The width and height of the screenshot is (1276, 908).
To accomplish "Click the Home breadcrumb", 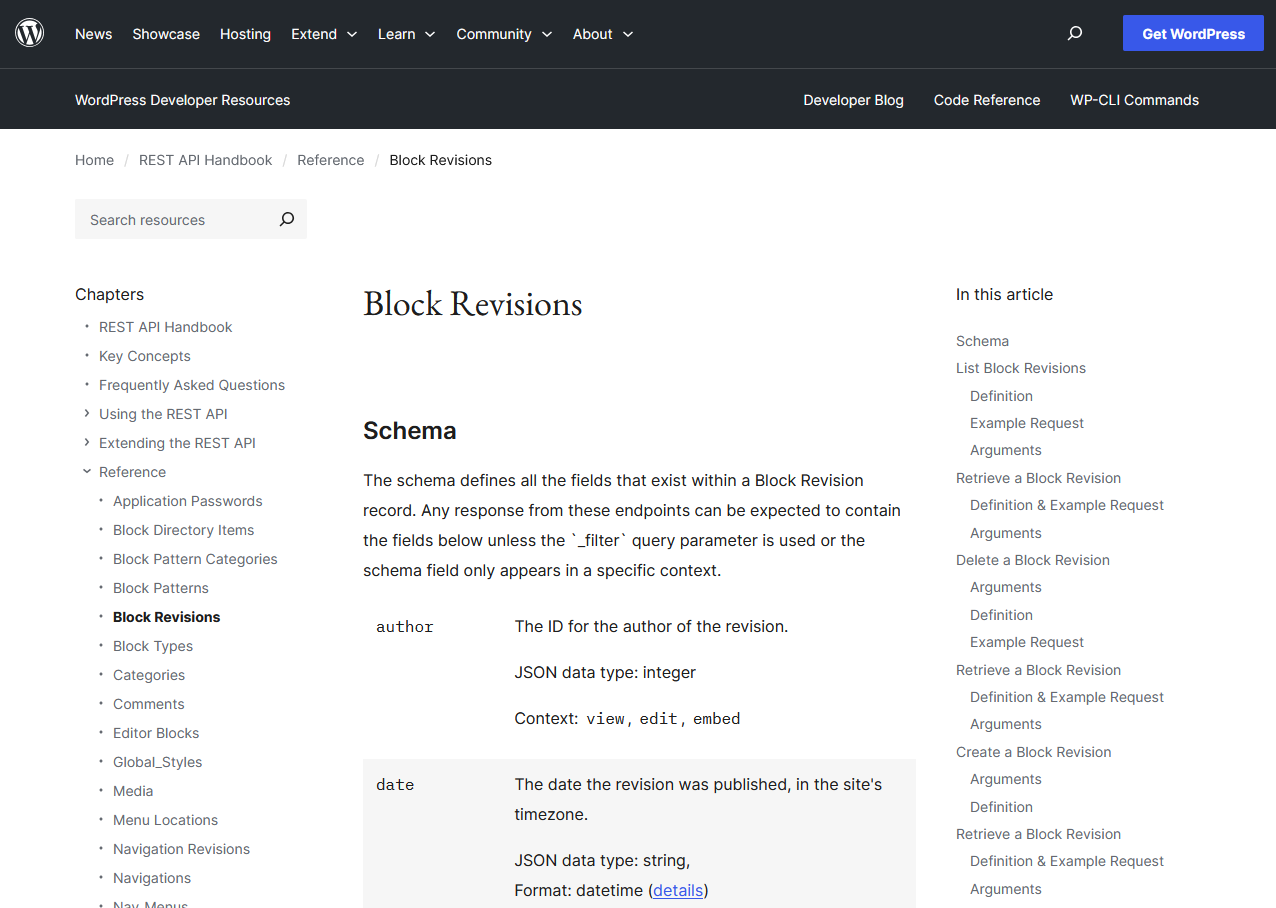I will (x=94, y=160).
